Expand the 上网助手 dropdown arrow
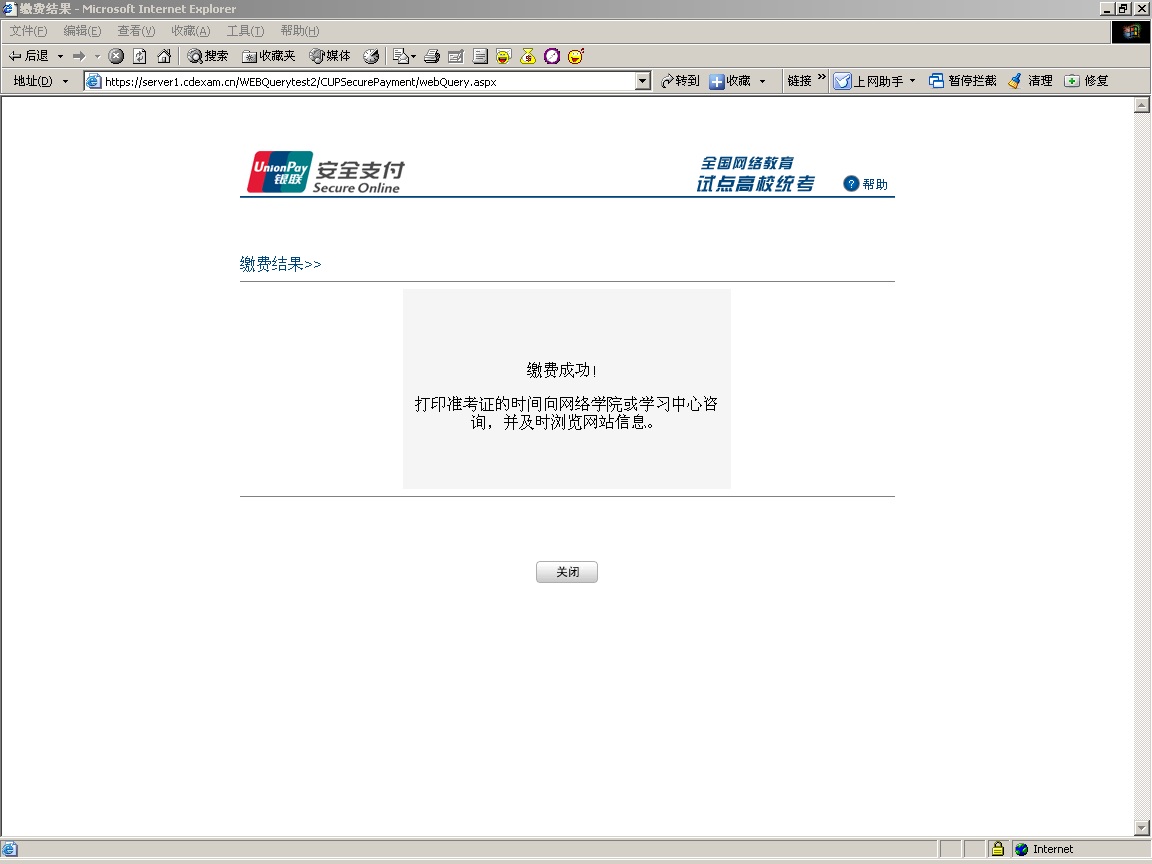The width and height of the screenshot is (1152, 864). (x=912, y=81)
